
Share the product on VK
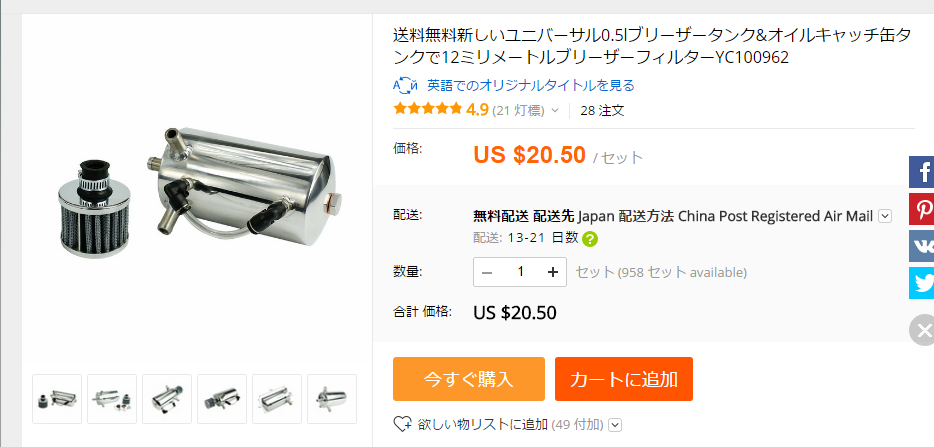pyautogui.click(x=921, y=246)
